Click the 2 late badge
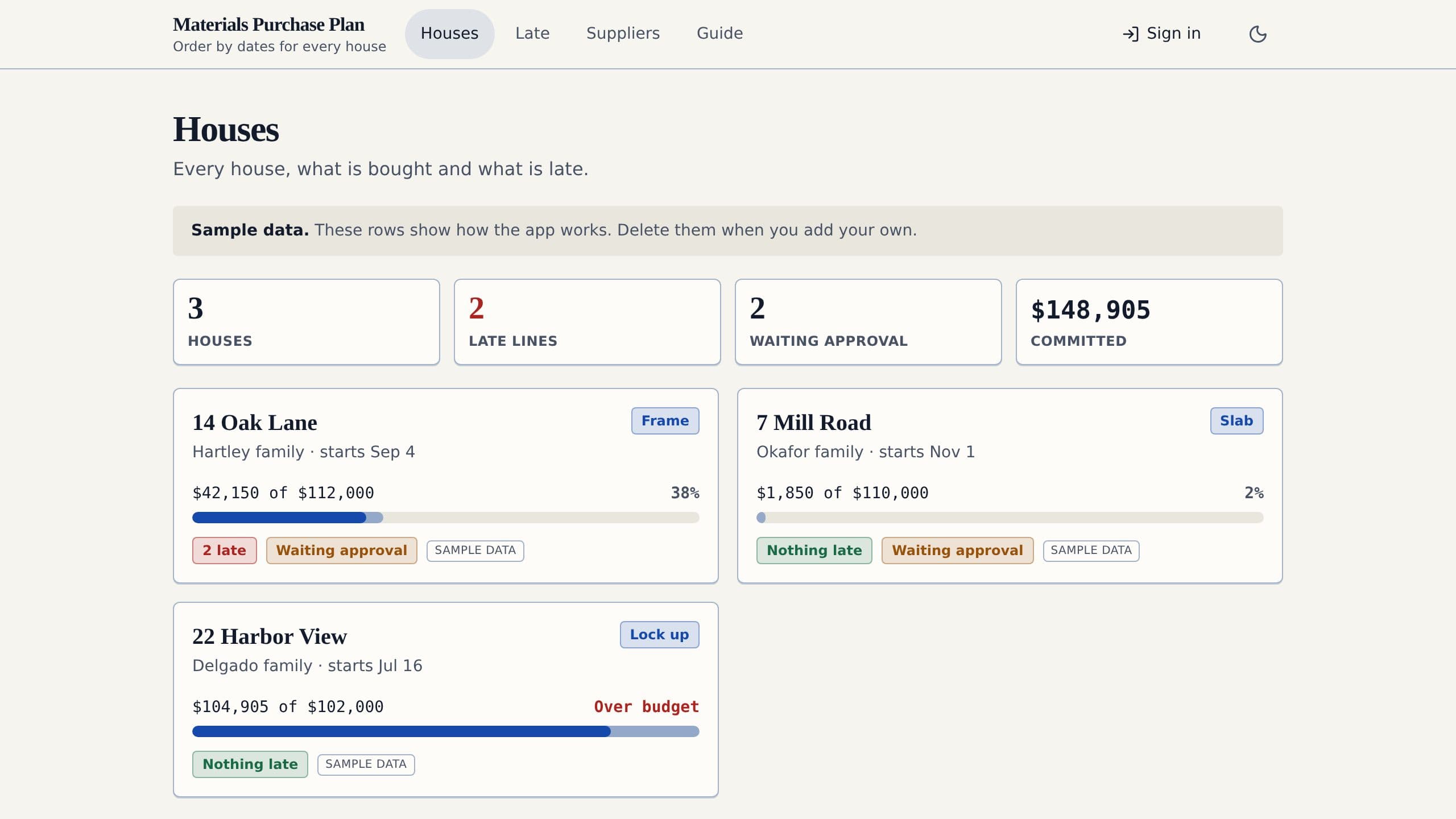 click(x=224, y=551)
